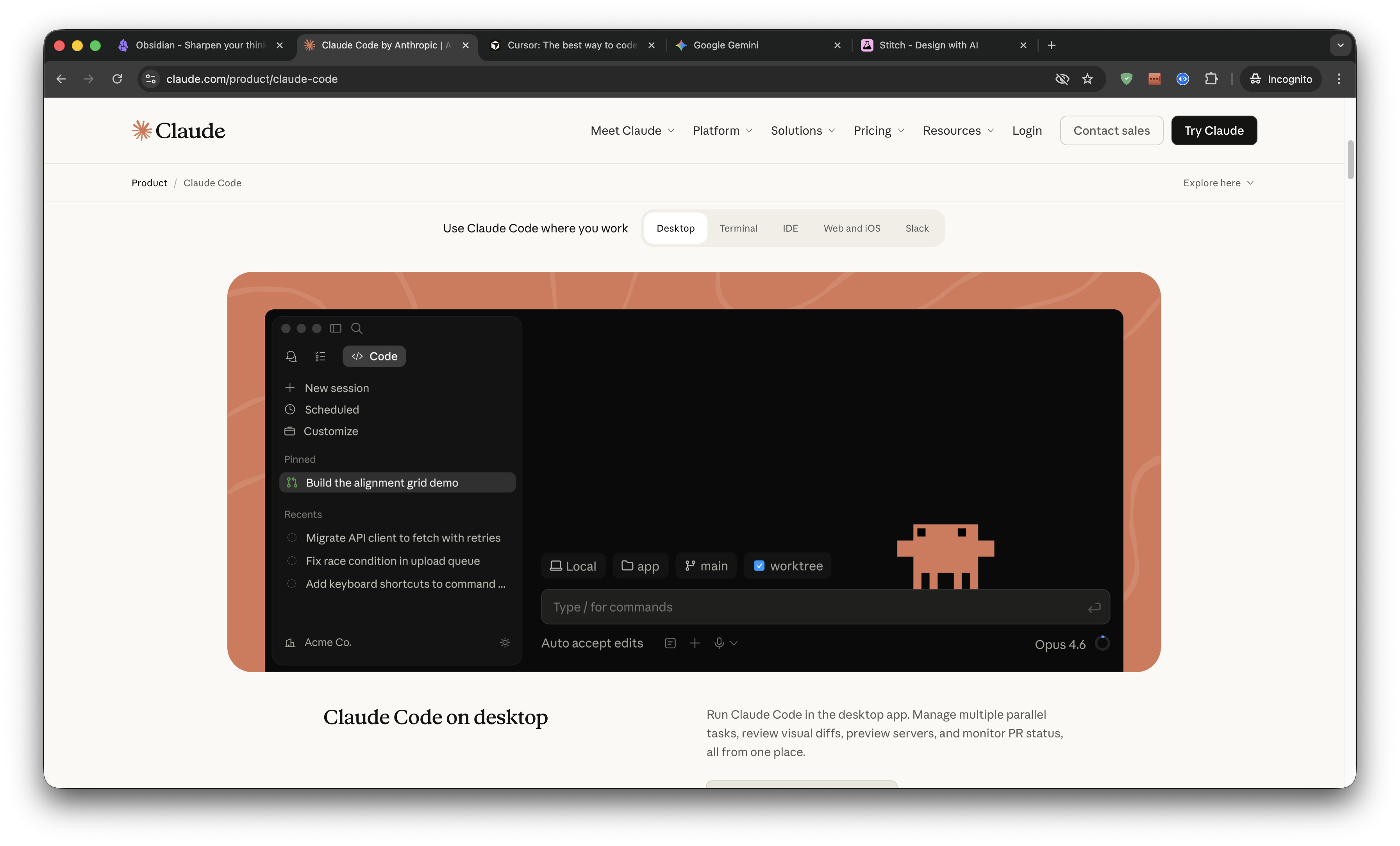Reload the page with refresh icon
The width and height of the screenshot is (1400, 846).
tap(117, 79)
